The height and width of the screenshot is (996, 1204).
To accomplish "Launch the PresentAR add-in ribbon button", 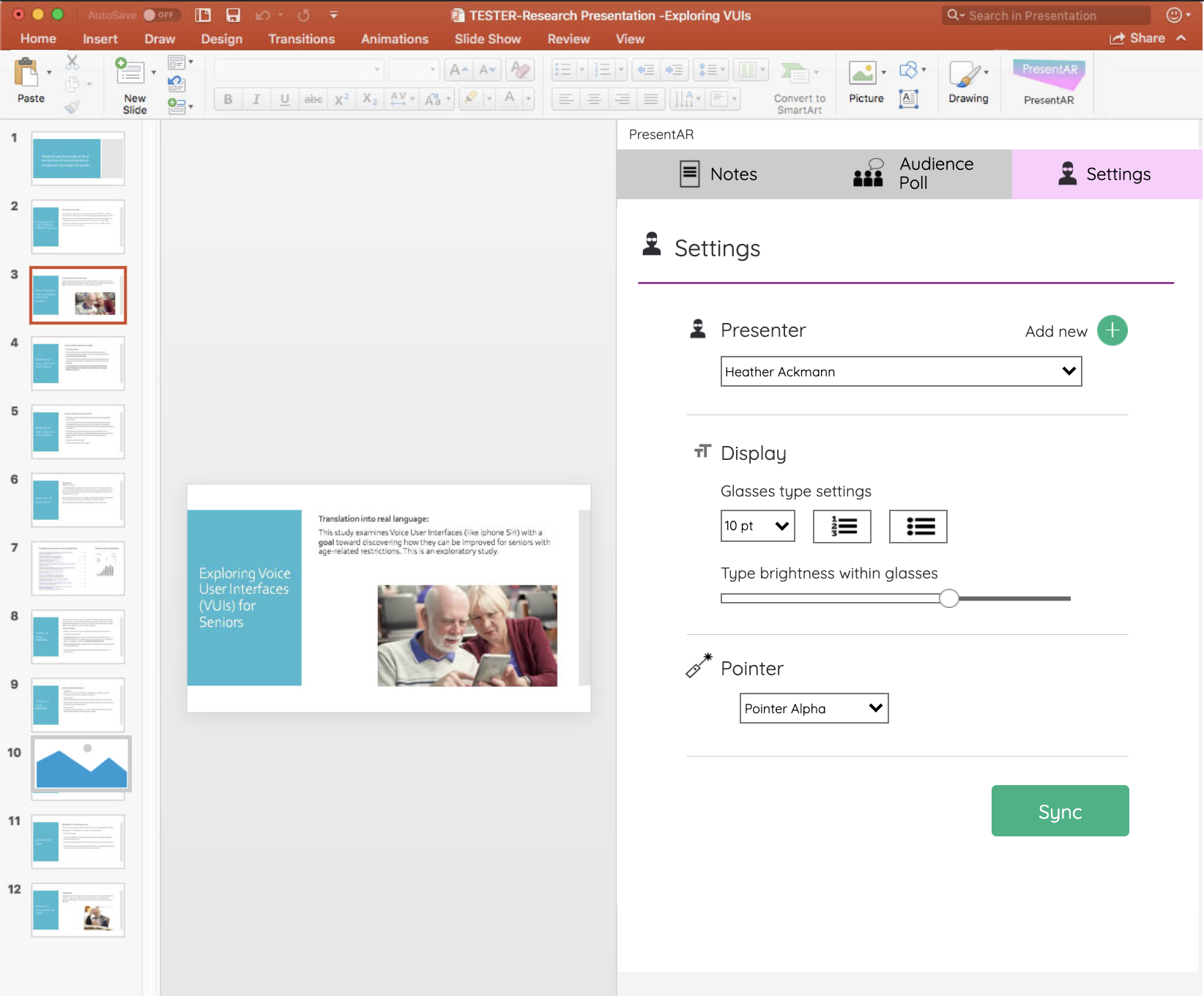I will point(1049,82).
